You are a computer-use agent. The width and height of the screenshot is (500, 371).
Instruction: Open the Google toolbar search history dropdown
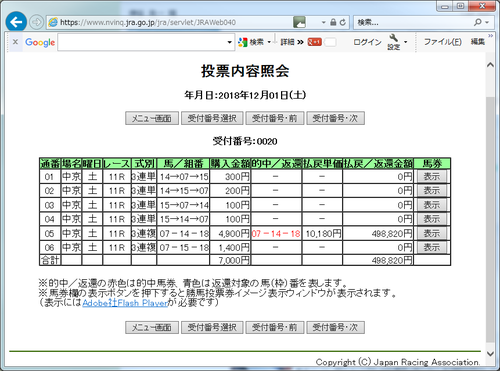tap(229, 42)
